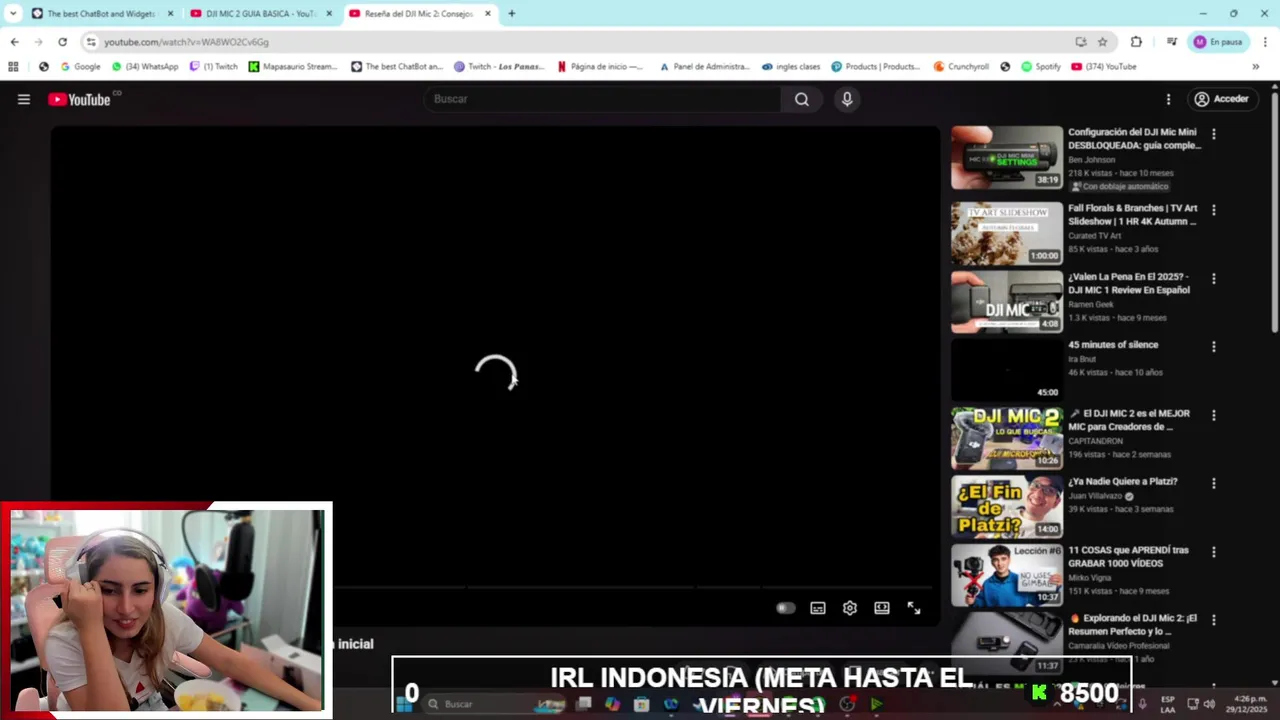Viewport: 1280px width, 720px height.
Task: Open a new browser tab
Action: coord(512,14)
